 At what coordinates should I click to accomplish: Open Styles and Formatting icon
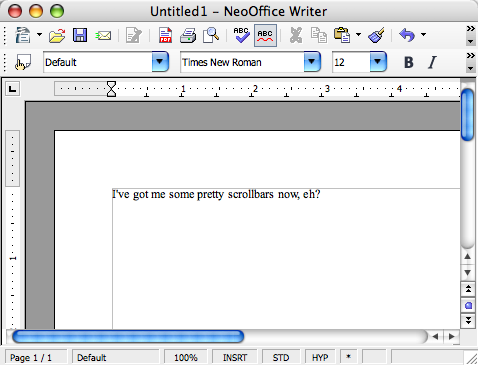click(x=23, y=62)
